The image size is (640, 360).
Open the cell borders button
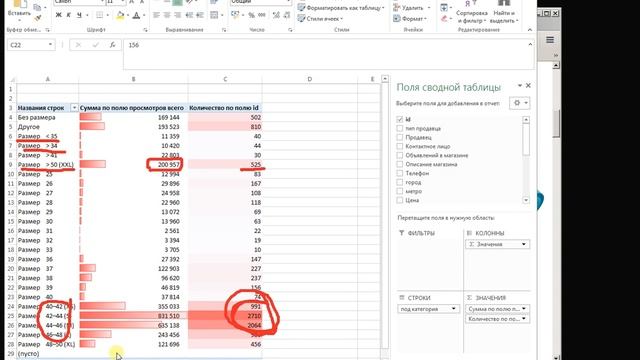coord(99,16)
